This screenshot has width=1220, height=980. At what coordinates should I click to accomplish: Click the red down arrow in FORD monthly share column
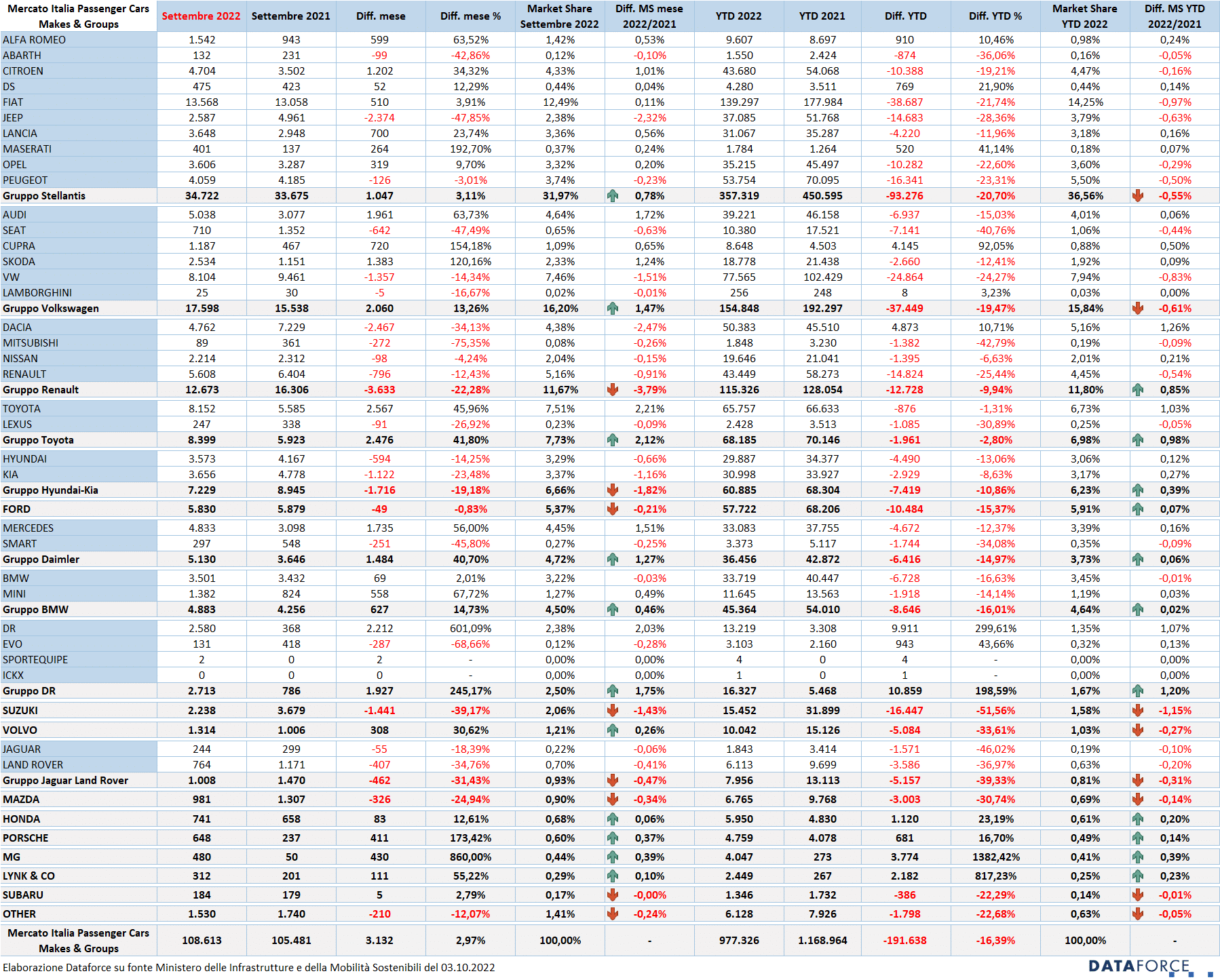(x=613, y=509)
